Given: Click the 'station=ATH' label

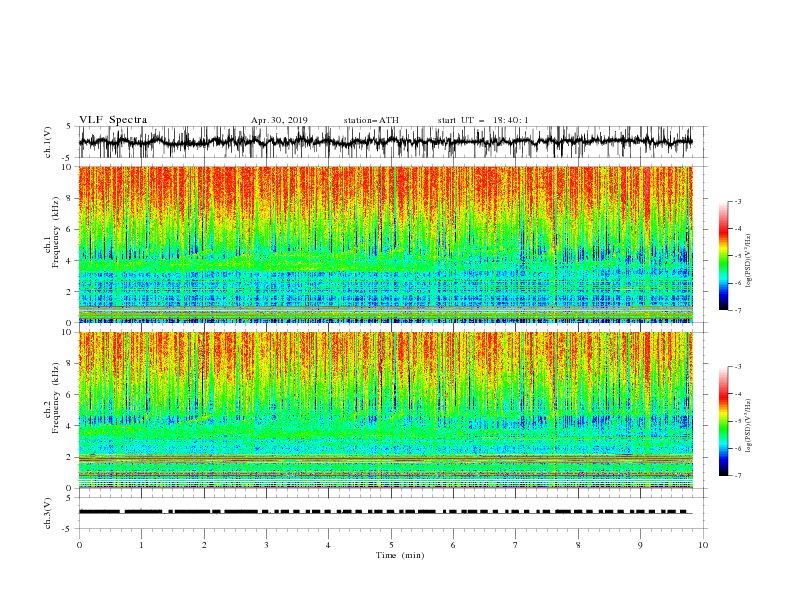Looking at the screenshot, I should tap(371, 120).
